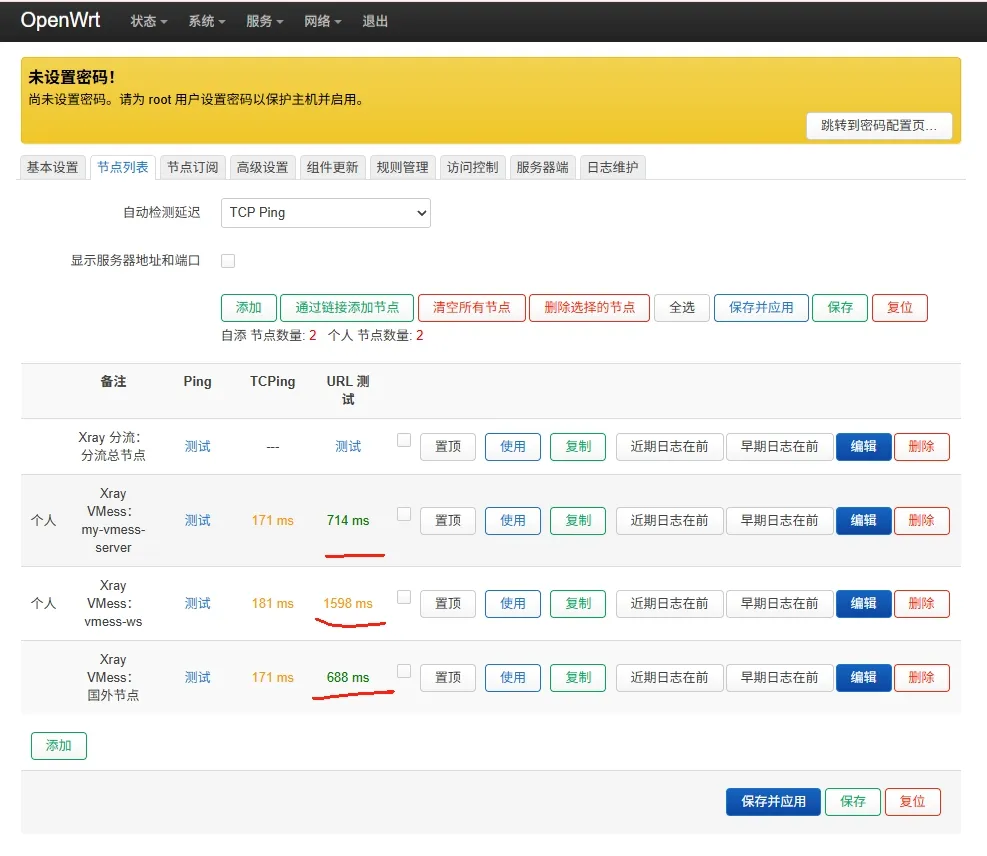Image resolution: width=987 pixels, height=856 pixels.
Task: Go to password config page button
Action: [879, 125]
